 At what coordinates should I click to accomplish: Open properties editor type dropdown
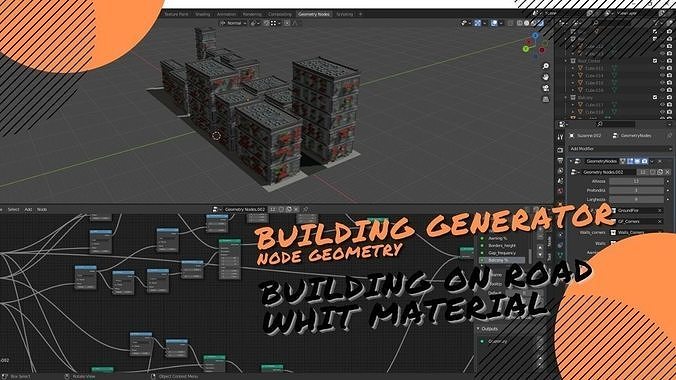pyautogui.click(x=562, y=124)
